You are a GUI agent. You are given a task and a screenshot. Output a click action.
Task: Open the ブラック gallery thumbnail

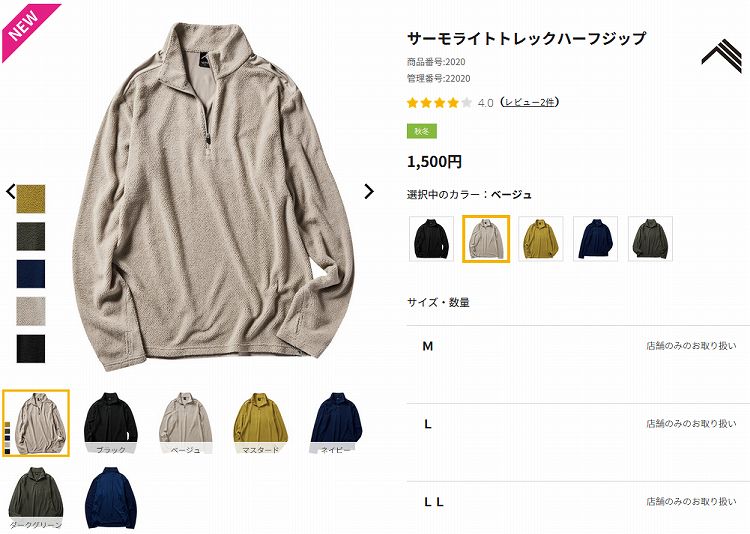(111, 423)
